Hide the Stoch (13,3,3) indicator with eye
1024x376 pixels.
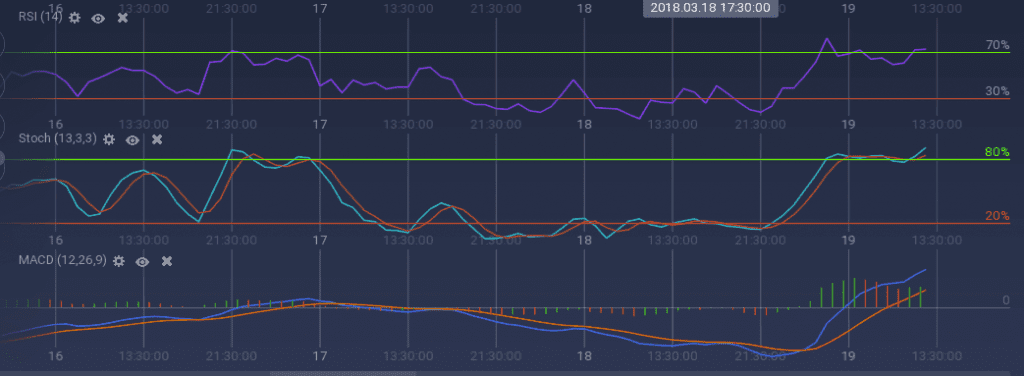click(x=133, y=140)
